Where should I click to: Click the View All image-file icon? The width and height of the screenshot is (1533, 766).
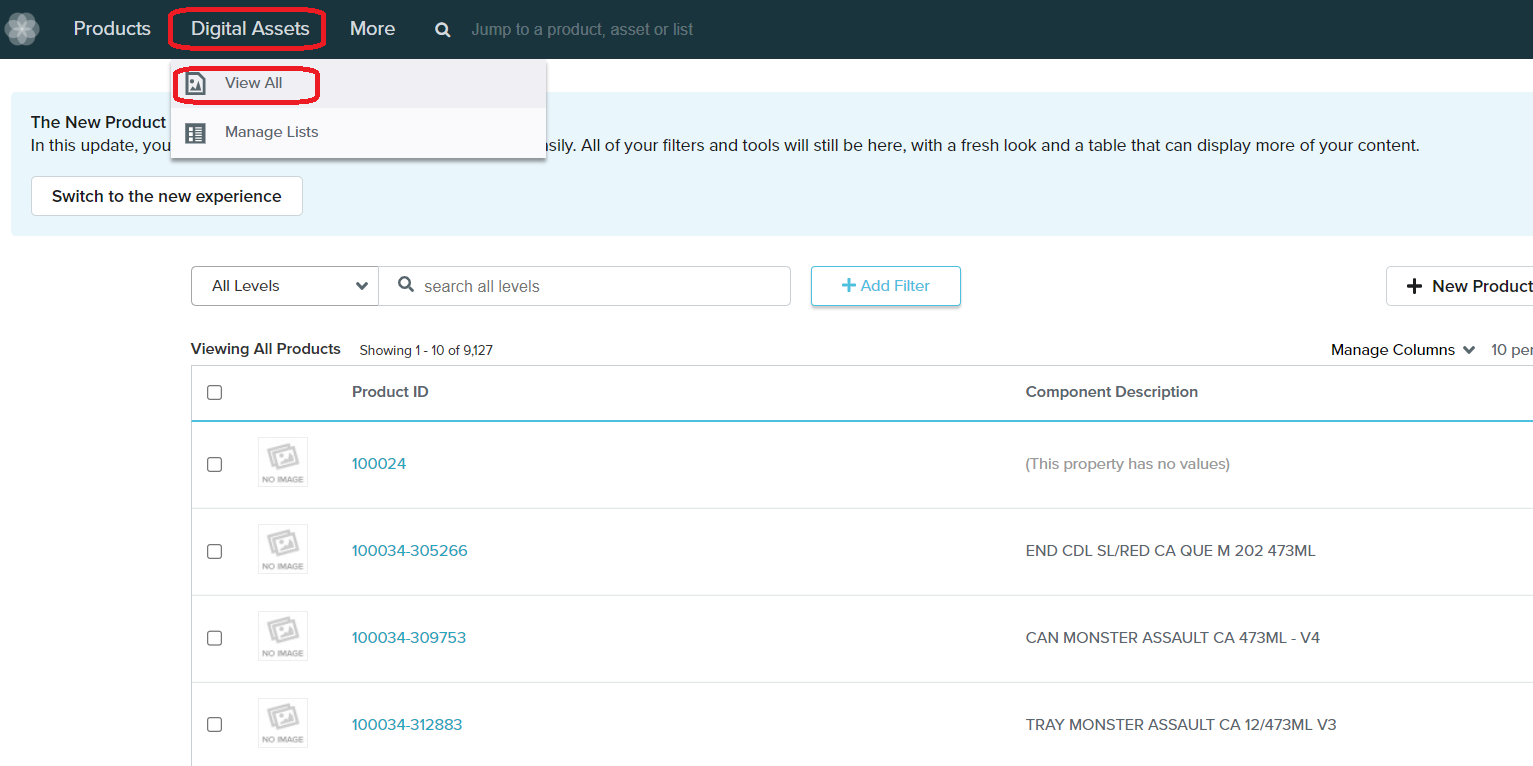click(x=196, y=84)
